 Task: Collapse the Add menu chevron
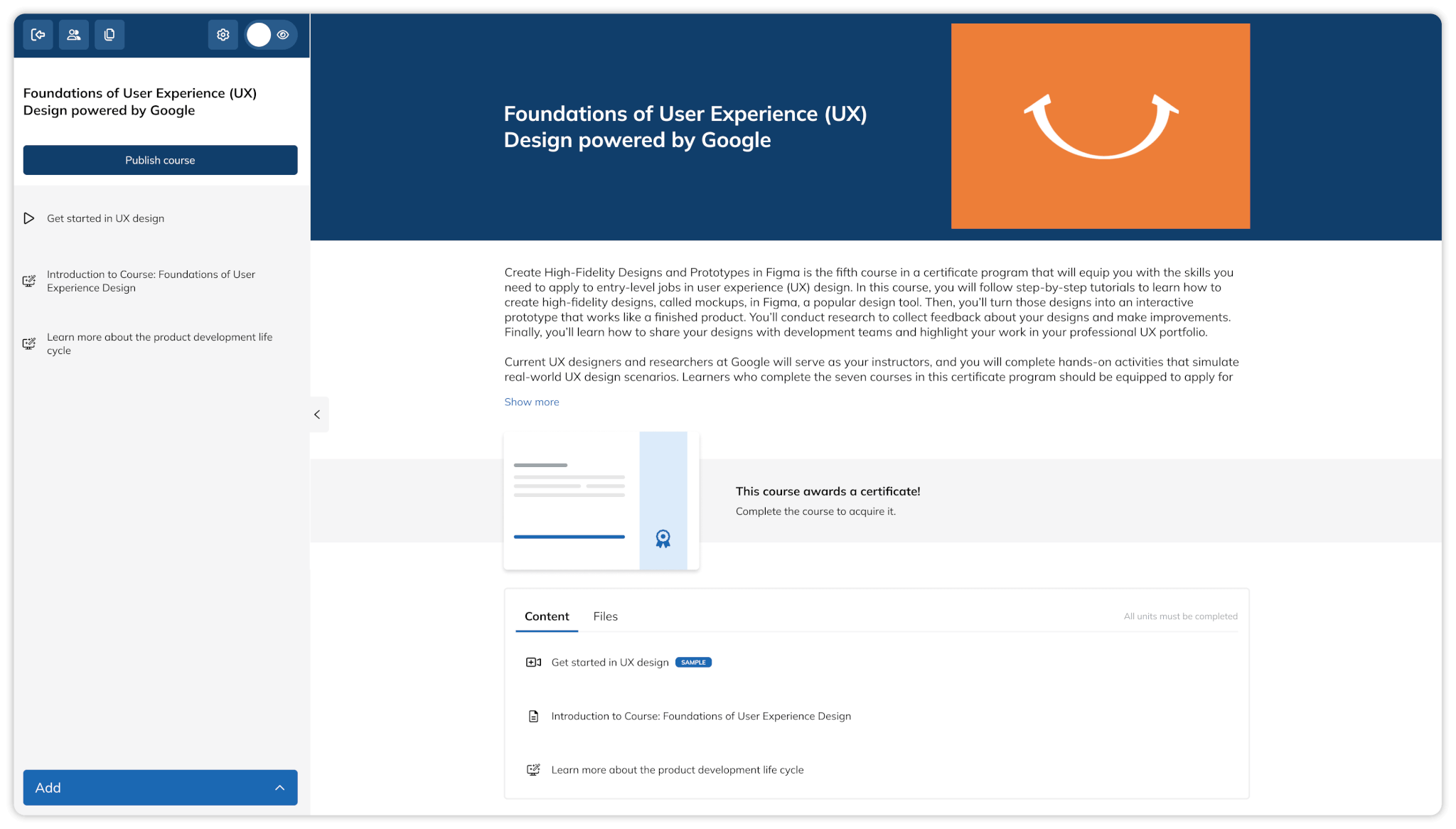(279, 788)
